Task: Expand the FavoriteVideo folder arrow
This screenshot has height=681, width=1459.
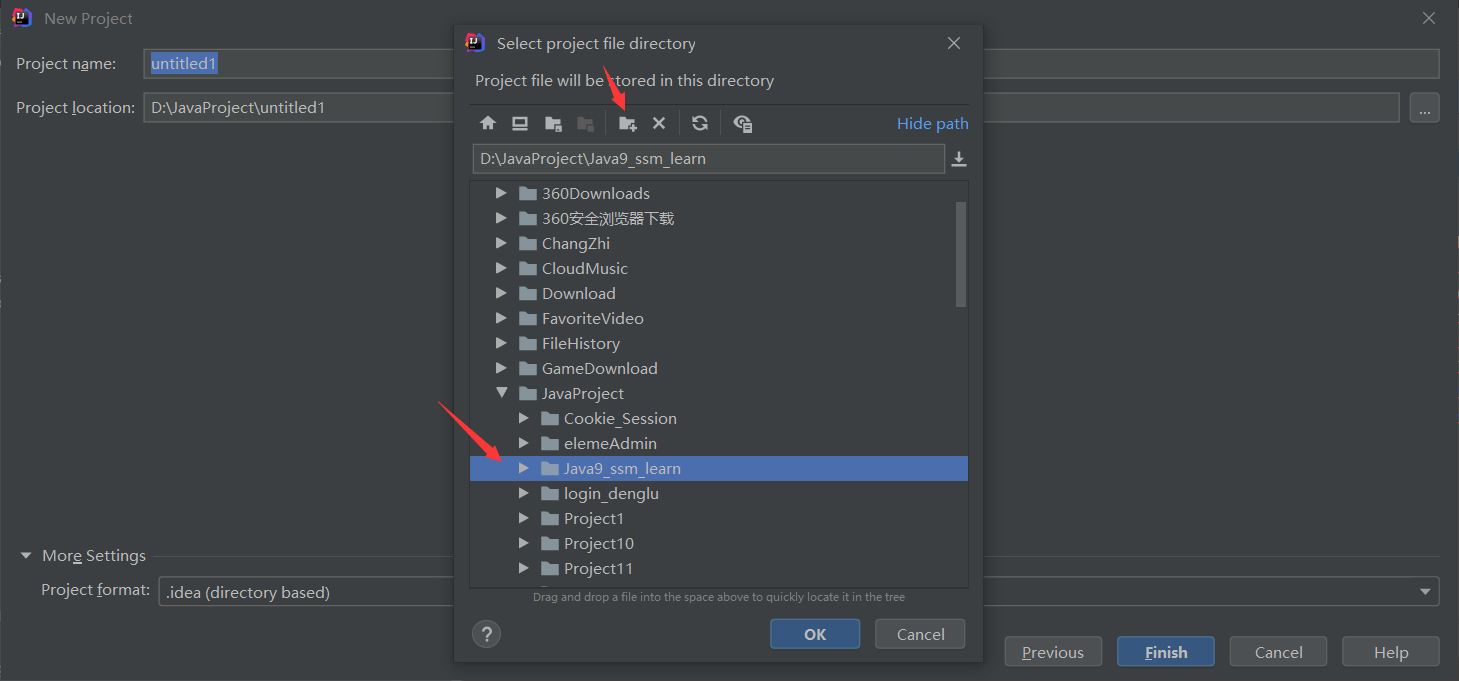Action: pos(501,318)
